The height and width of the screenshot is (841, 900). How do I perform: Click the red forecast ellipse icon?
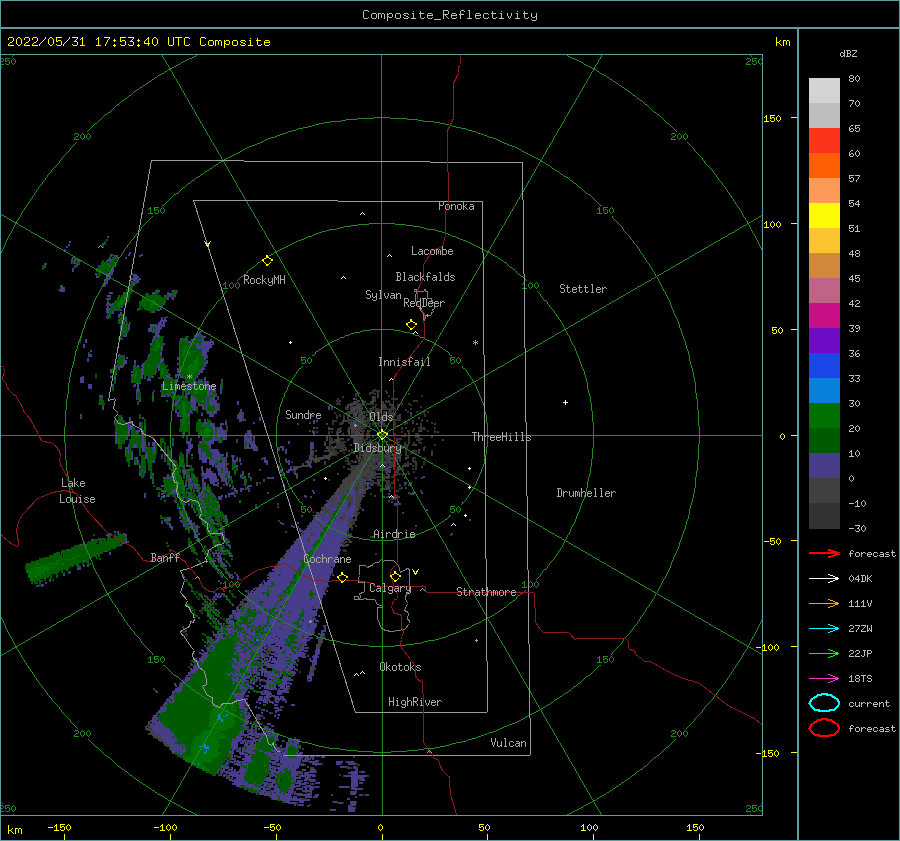tap(824, 728)
